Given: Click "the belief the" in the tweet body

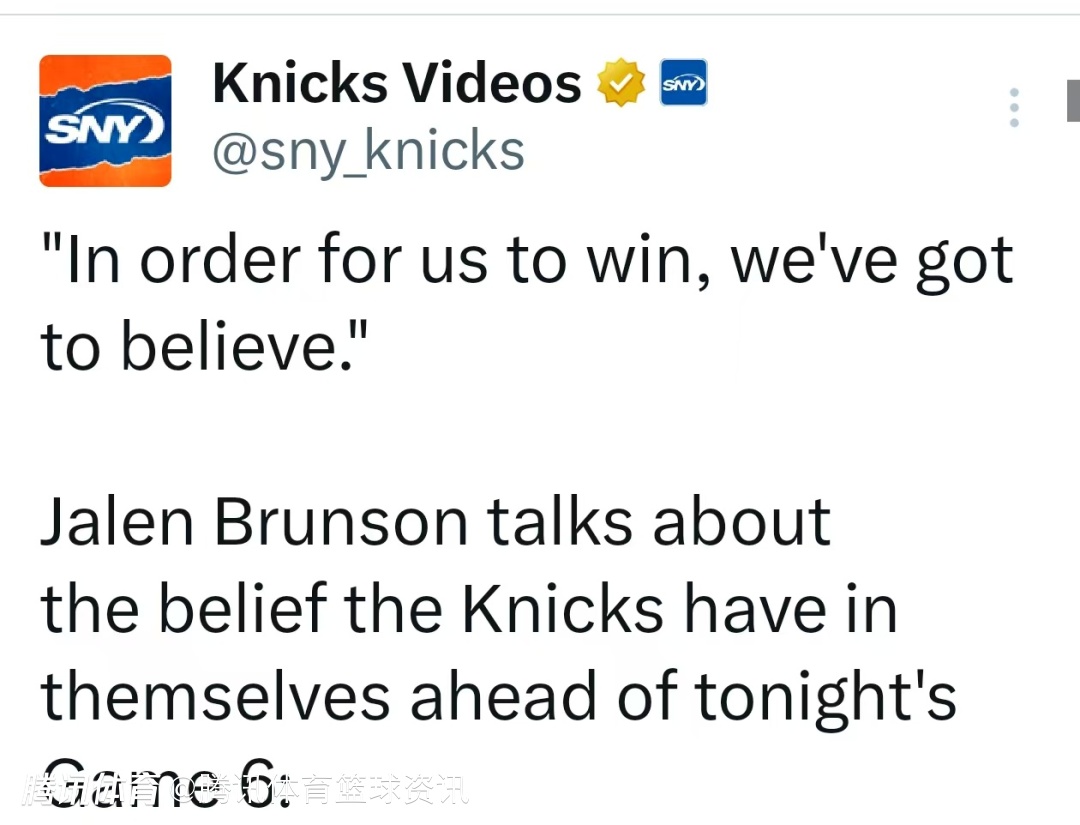Looking at the screenshot, I should tap(242, 608).
